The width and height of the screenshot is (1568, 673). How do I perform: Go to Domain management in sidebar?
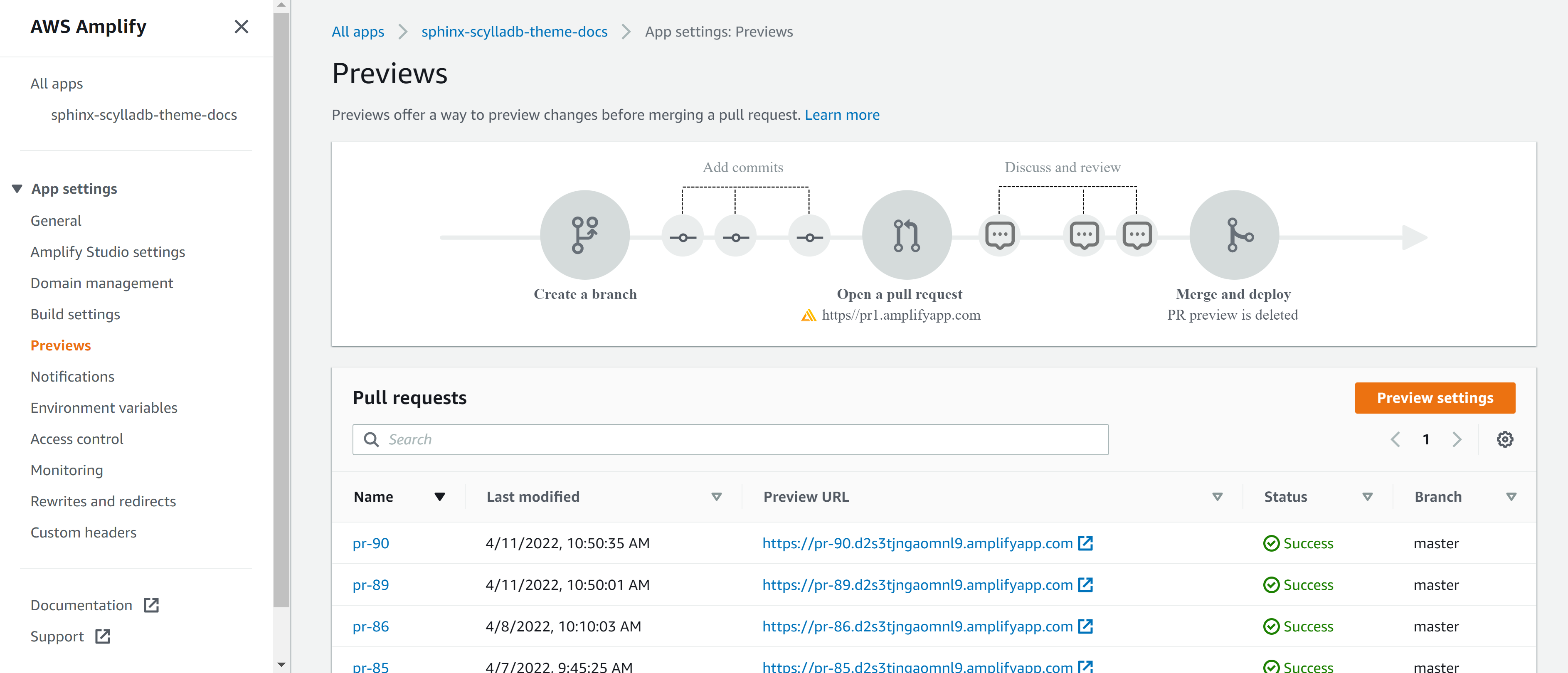coord(102,283)
